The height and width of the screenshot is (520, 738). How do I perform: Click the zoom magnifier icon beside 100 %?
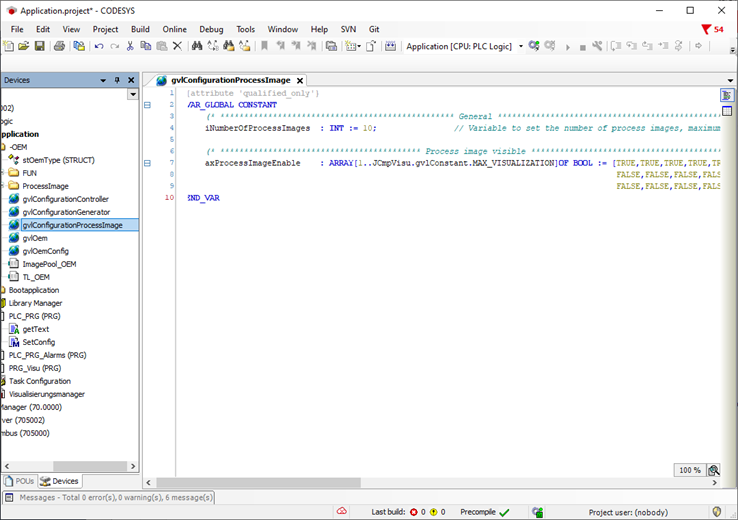714,470
